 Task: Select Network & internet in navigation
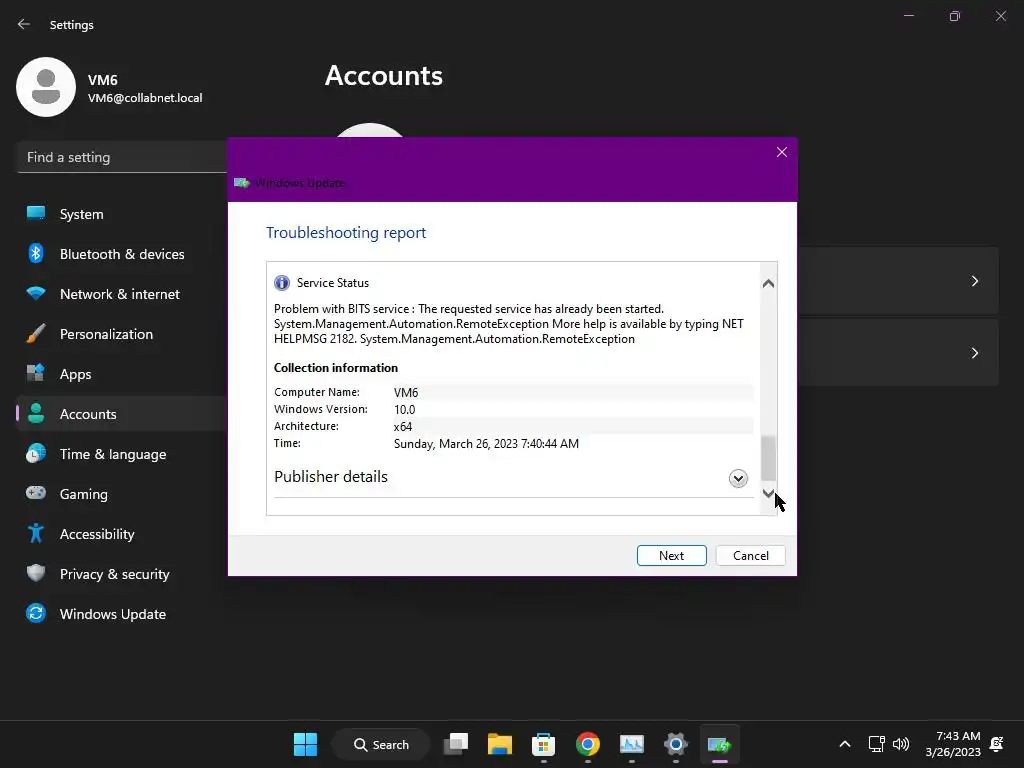(x=121, y=293)
